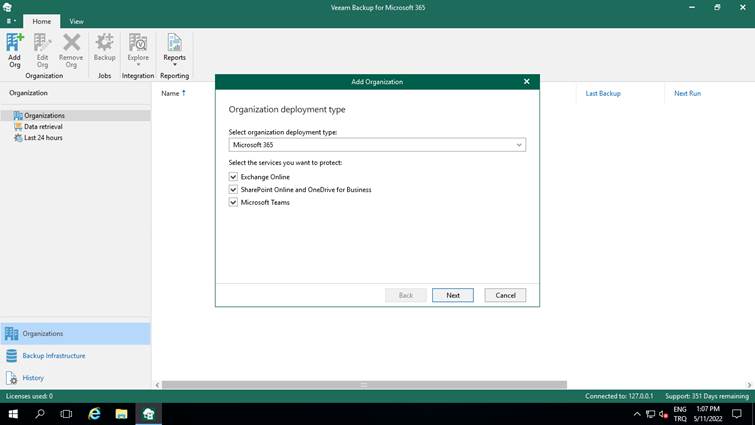Uncheck the Microsoft Teams checkbox
Viewport: 755px width, 425px height.
point(233,203)
